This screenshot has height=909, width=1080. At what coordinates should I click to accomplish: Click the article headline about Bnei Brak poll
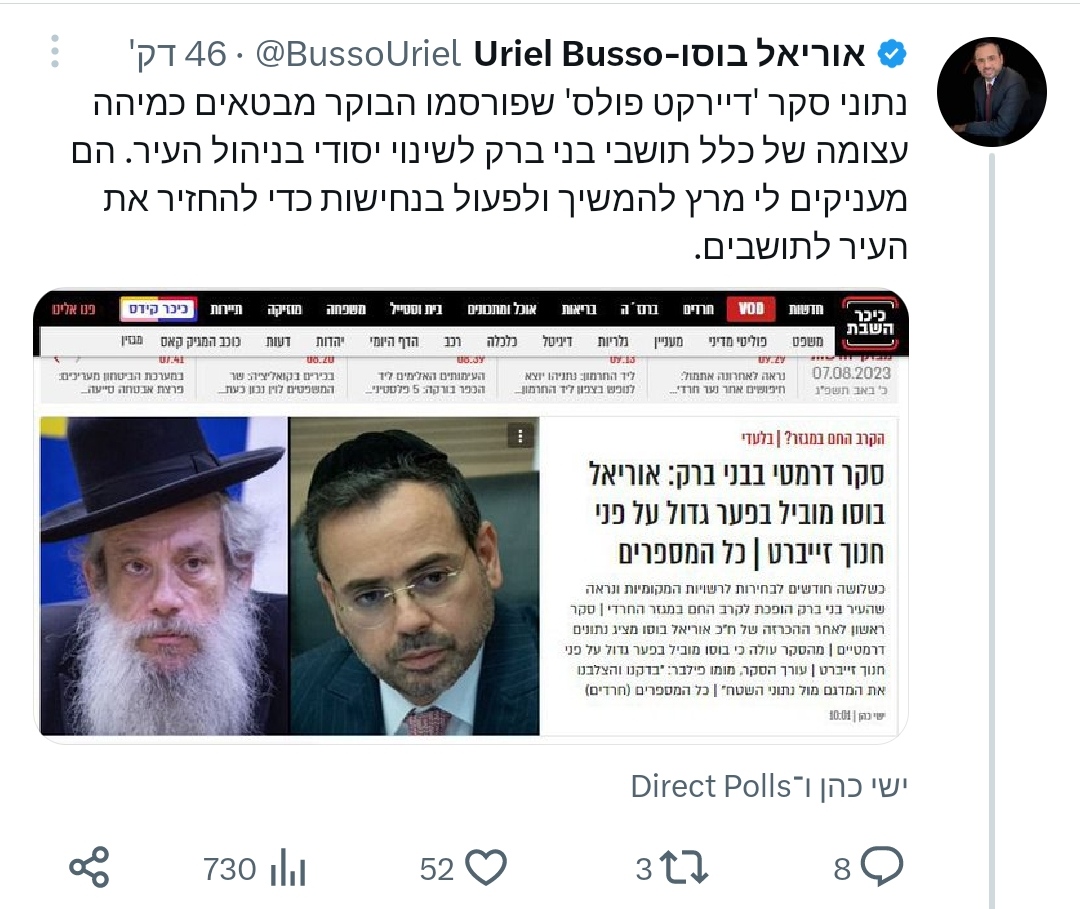[x=736, y=514]
